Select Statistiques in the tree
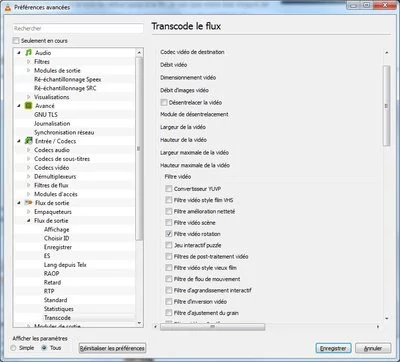 [59, 309]
